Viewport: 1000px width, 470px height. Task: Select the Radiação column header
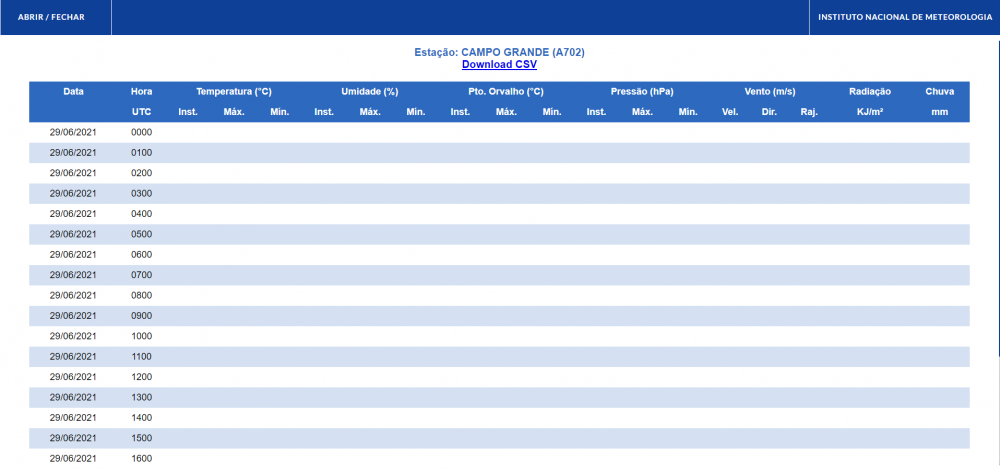870,91
